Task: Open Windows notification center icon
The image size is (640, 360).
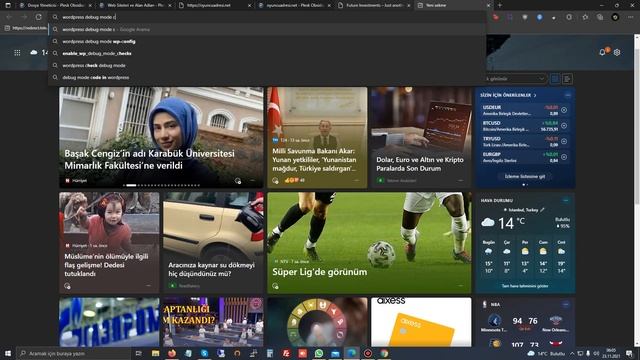Action: click(629, 353)
